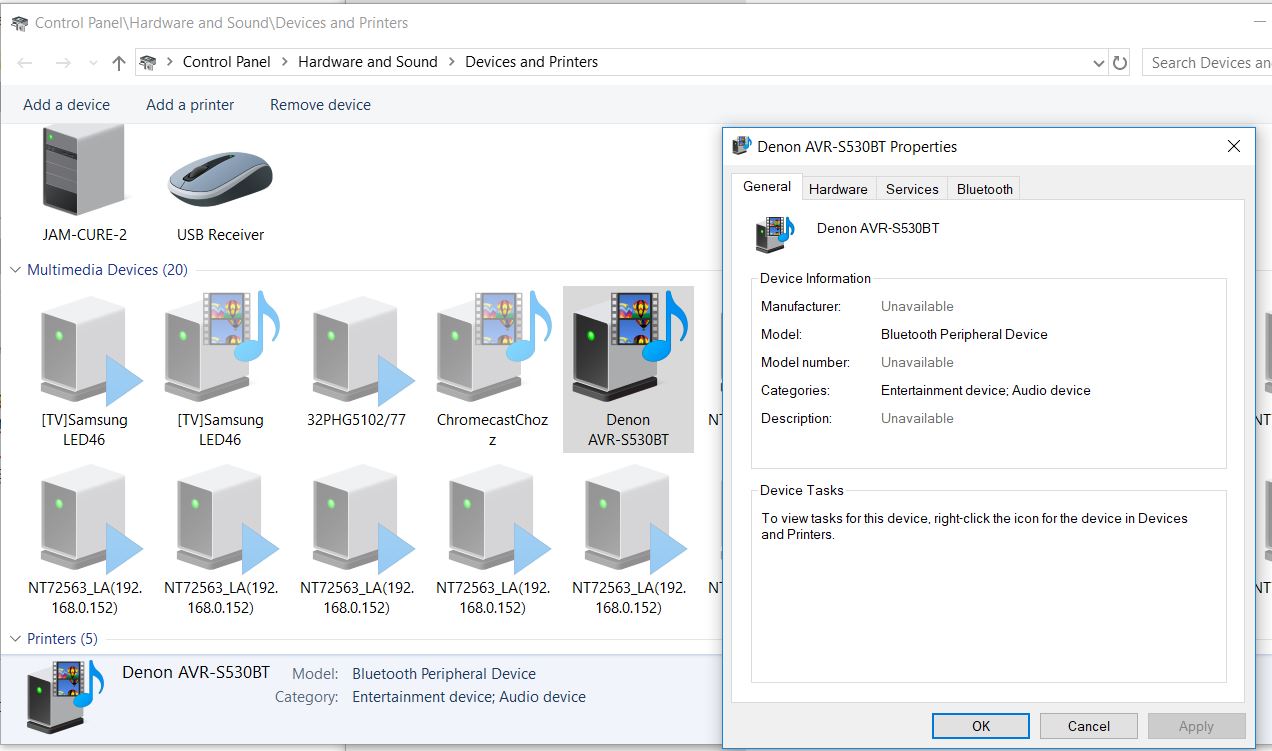The width and height of the screenshot is (1272, 751).
Task: Click the Model value in the details pane
Action: (x=444, y=674)
